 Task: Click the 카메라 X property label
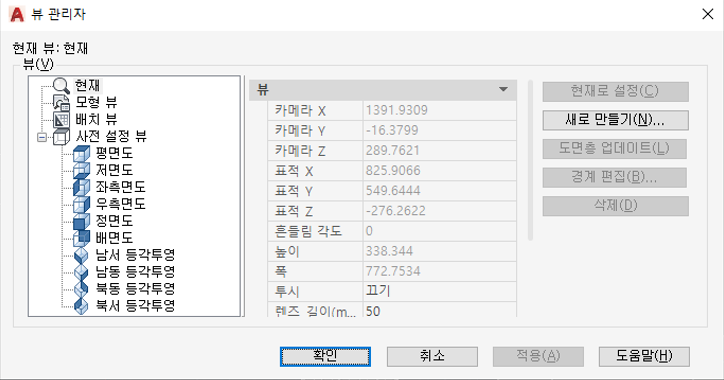(x=301, y=111)
